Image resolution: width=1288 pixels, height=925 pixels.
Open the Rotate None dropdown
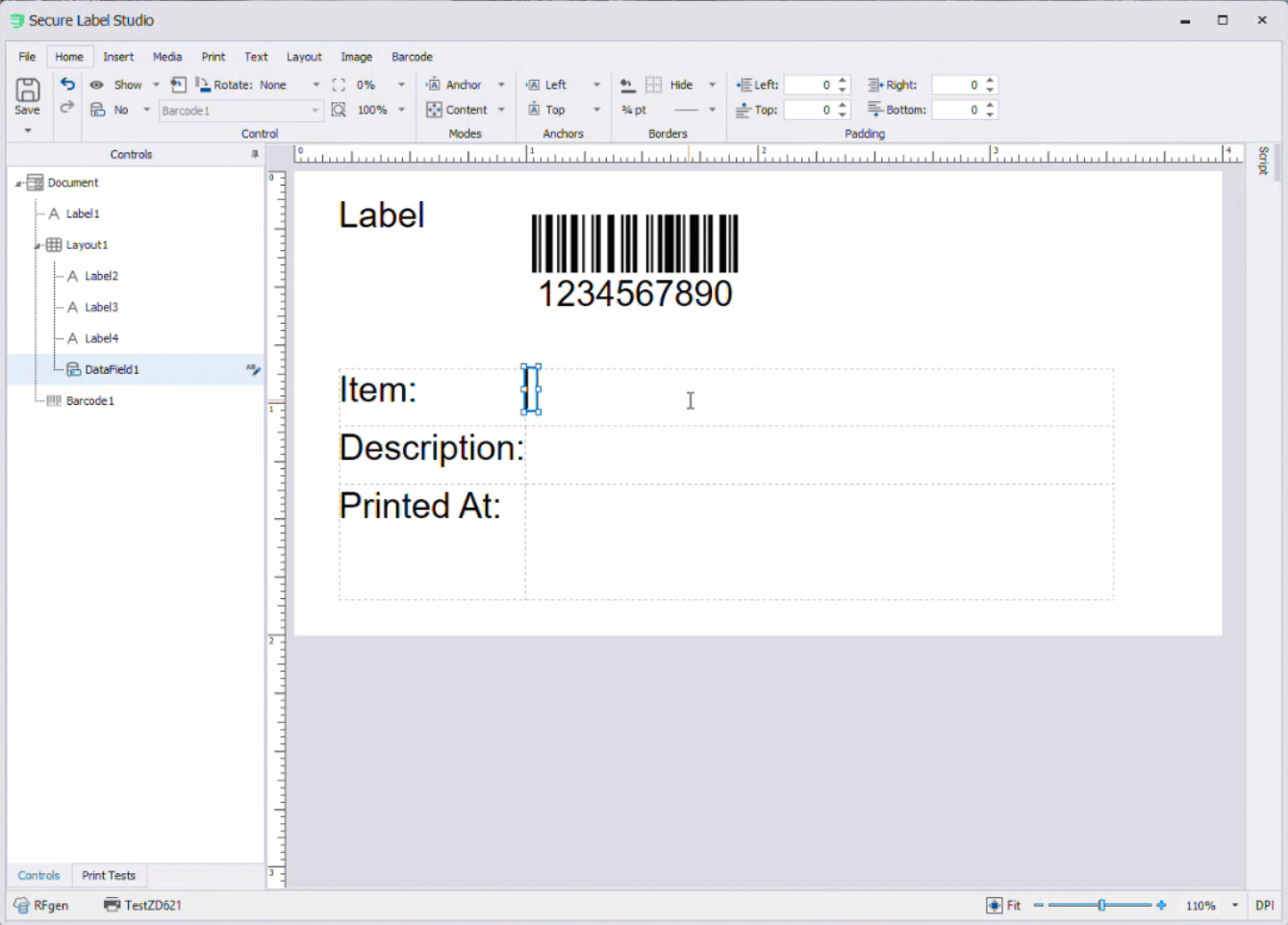(316, 85)
